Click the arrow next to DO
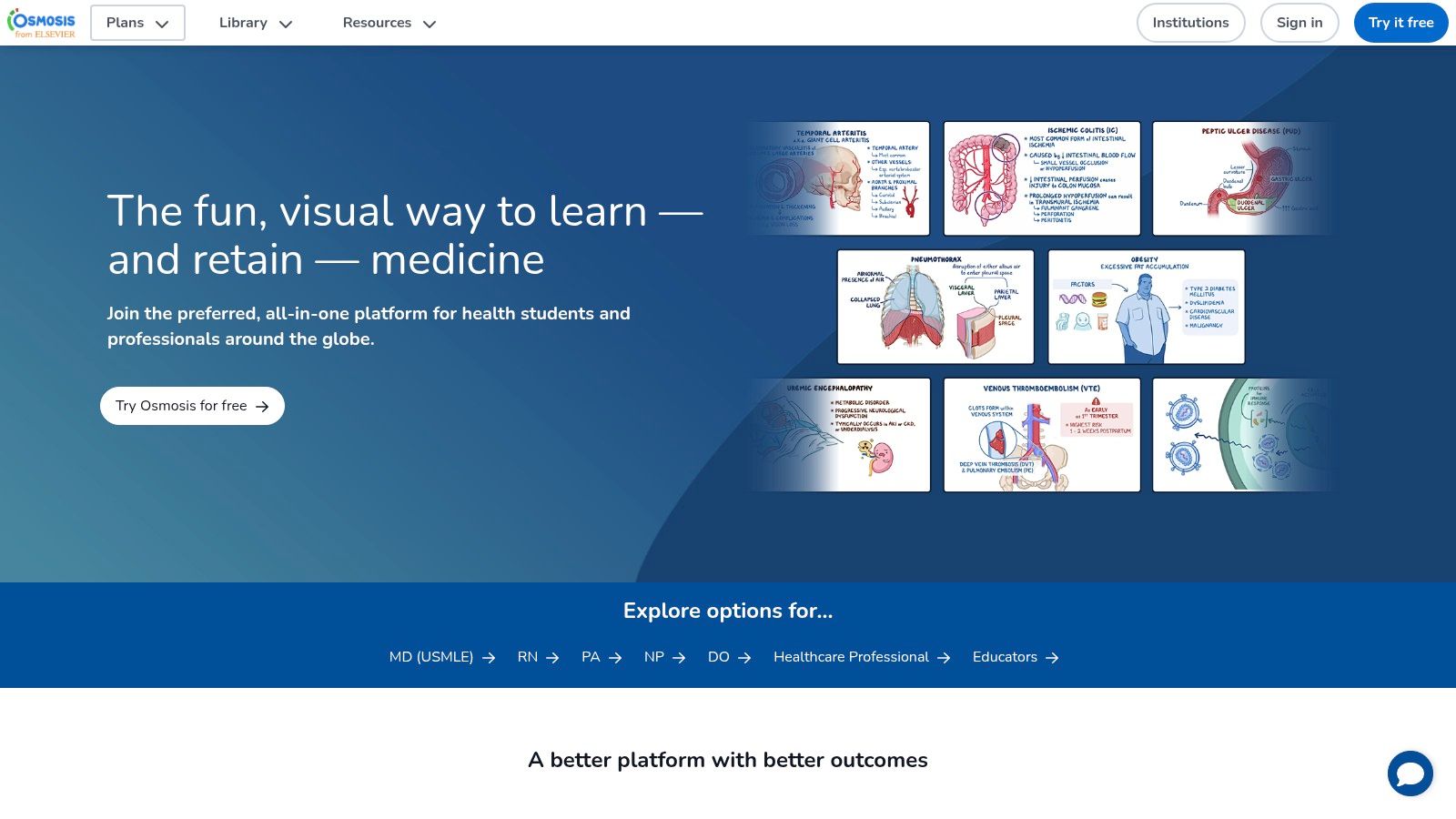Image resolution: width=1456 pixels, height=819 pixels. coord(744,658)
